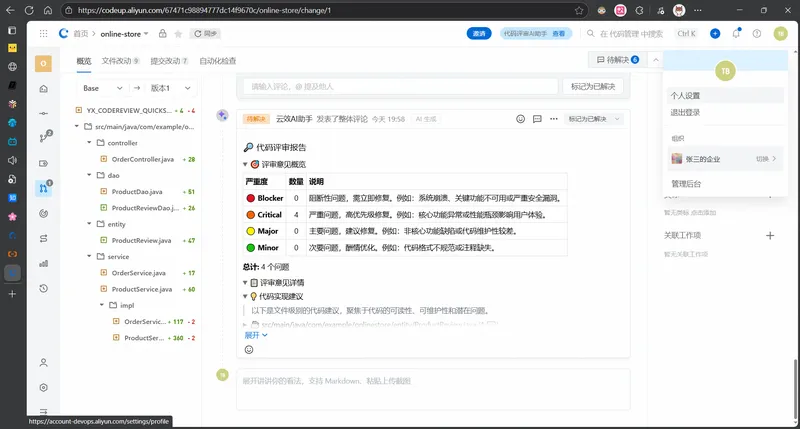Open YX_CODEREVIEW_QUICKS file in tree
This screenshot has width=800, height=429.
[x=127, y=110]
